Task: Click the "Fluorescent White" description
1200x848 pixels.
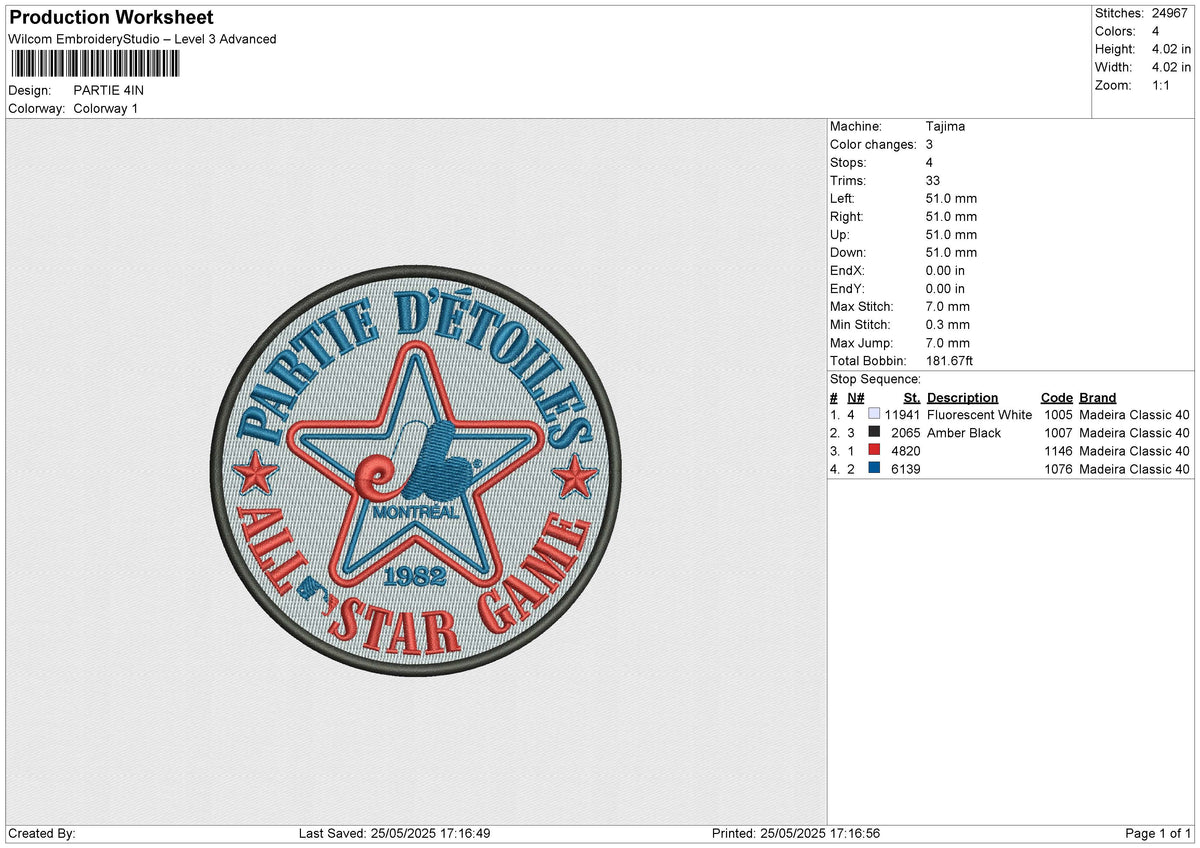Action: coord(980,415)
